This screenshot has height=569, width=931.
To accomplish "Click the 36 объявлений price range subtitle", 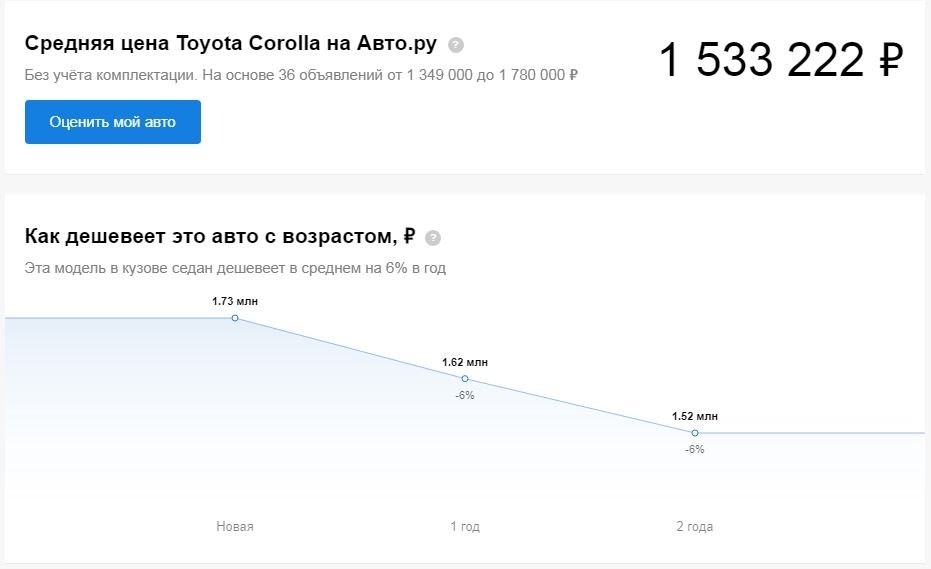I will click(x=301, y=75).
